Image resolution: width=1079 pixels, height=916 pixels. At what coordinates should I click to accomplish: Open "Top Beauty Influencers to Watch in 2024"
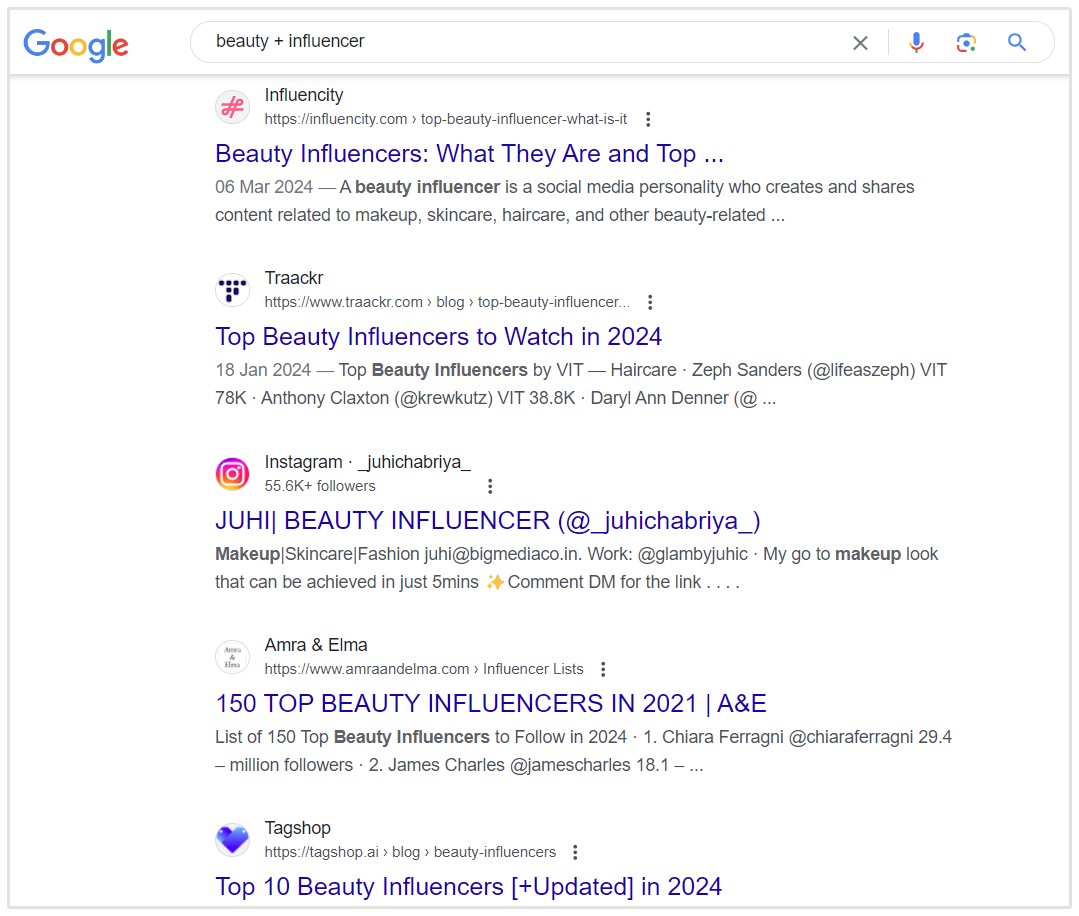click(438, 336)
